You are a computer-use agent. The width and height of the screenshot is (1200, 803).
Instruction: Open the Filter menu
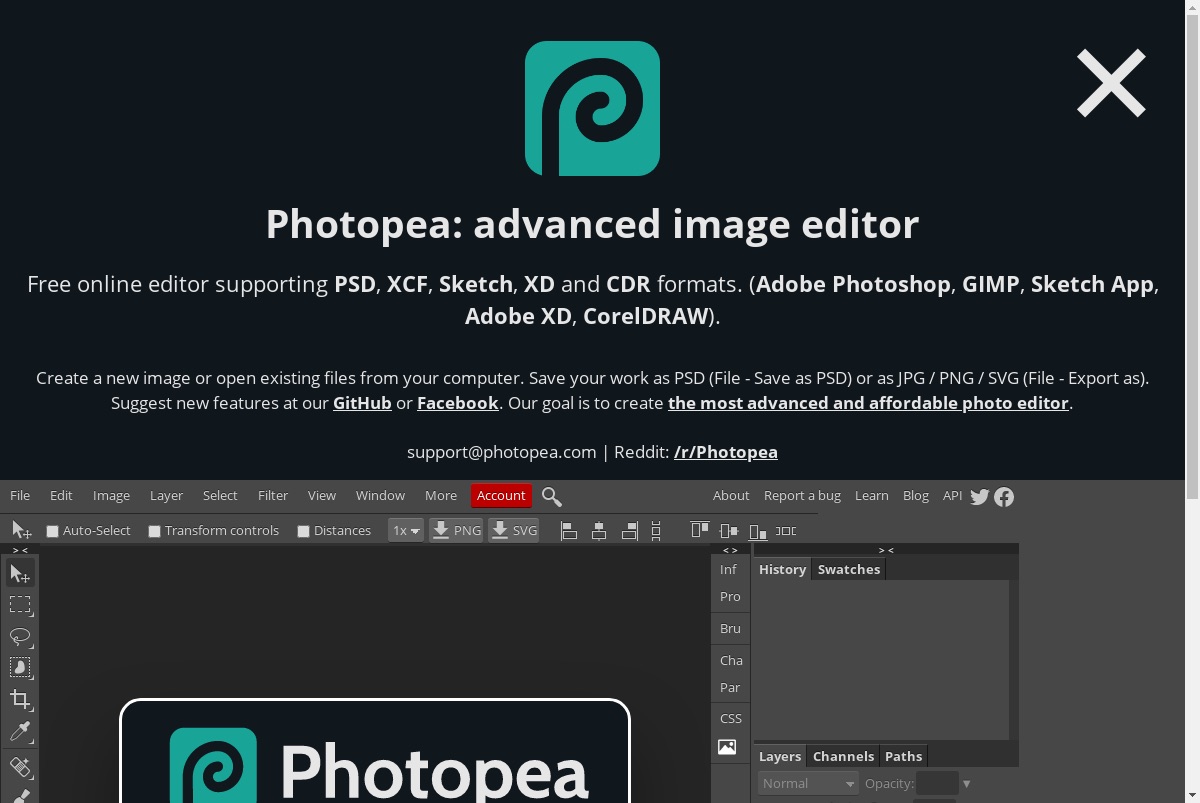pos(273,496)
